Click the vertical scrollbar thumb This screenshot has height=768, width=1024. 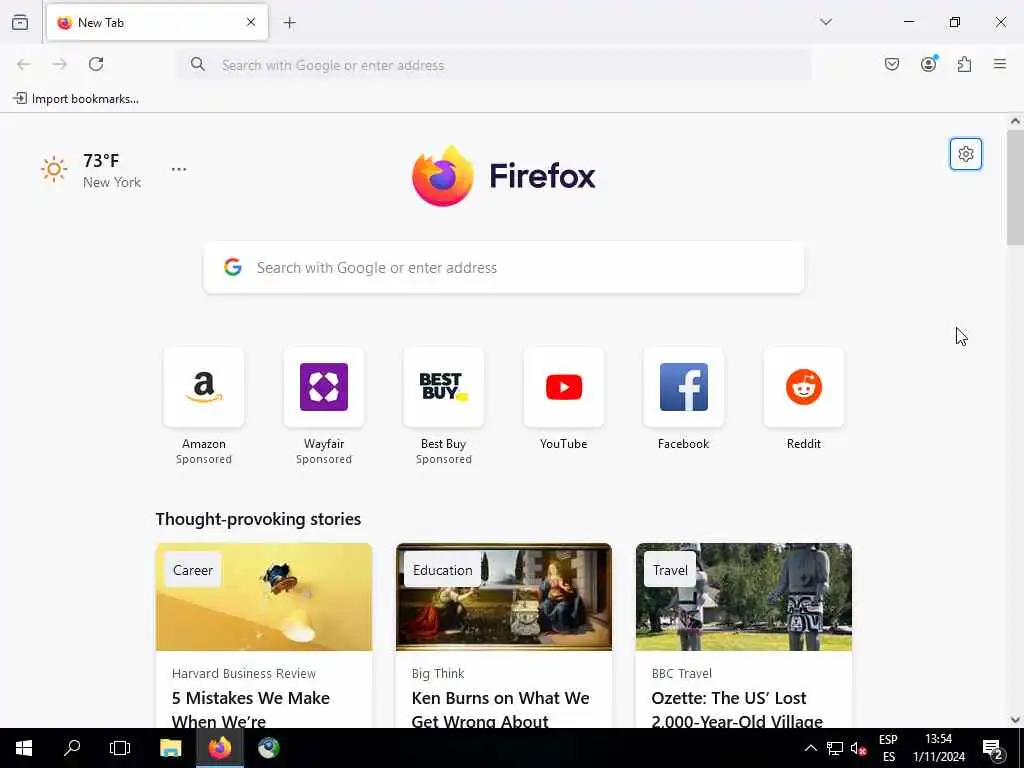coord(1015,187)
